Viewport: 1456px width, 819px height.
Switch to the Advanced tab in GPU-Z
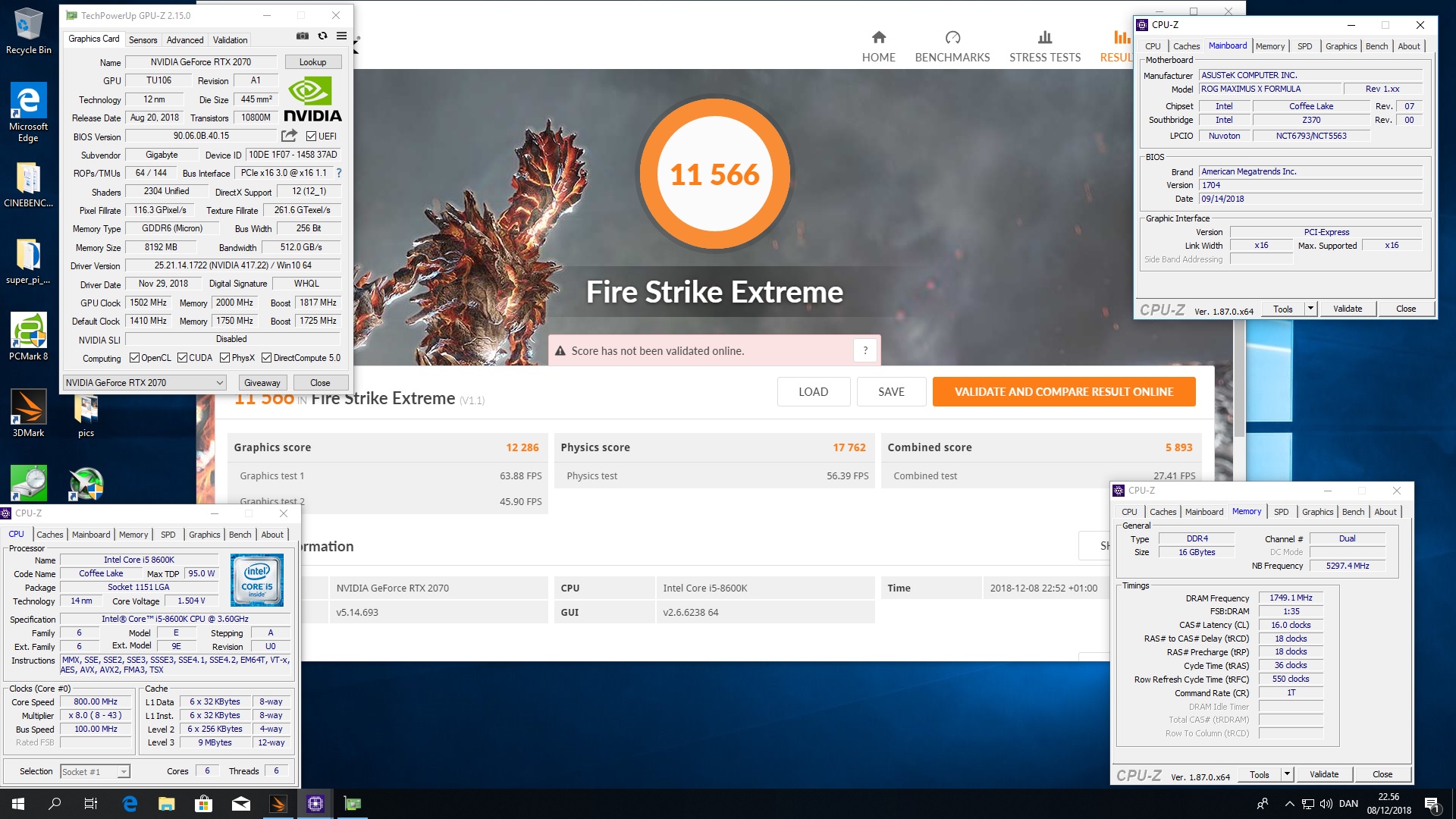click(x=185, y=39)
